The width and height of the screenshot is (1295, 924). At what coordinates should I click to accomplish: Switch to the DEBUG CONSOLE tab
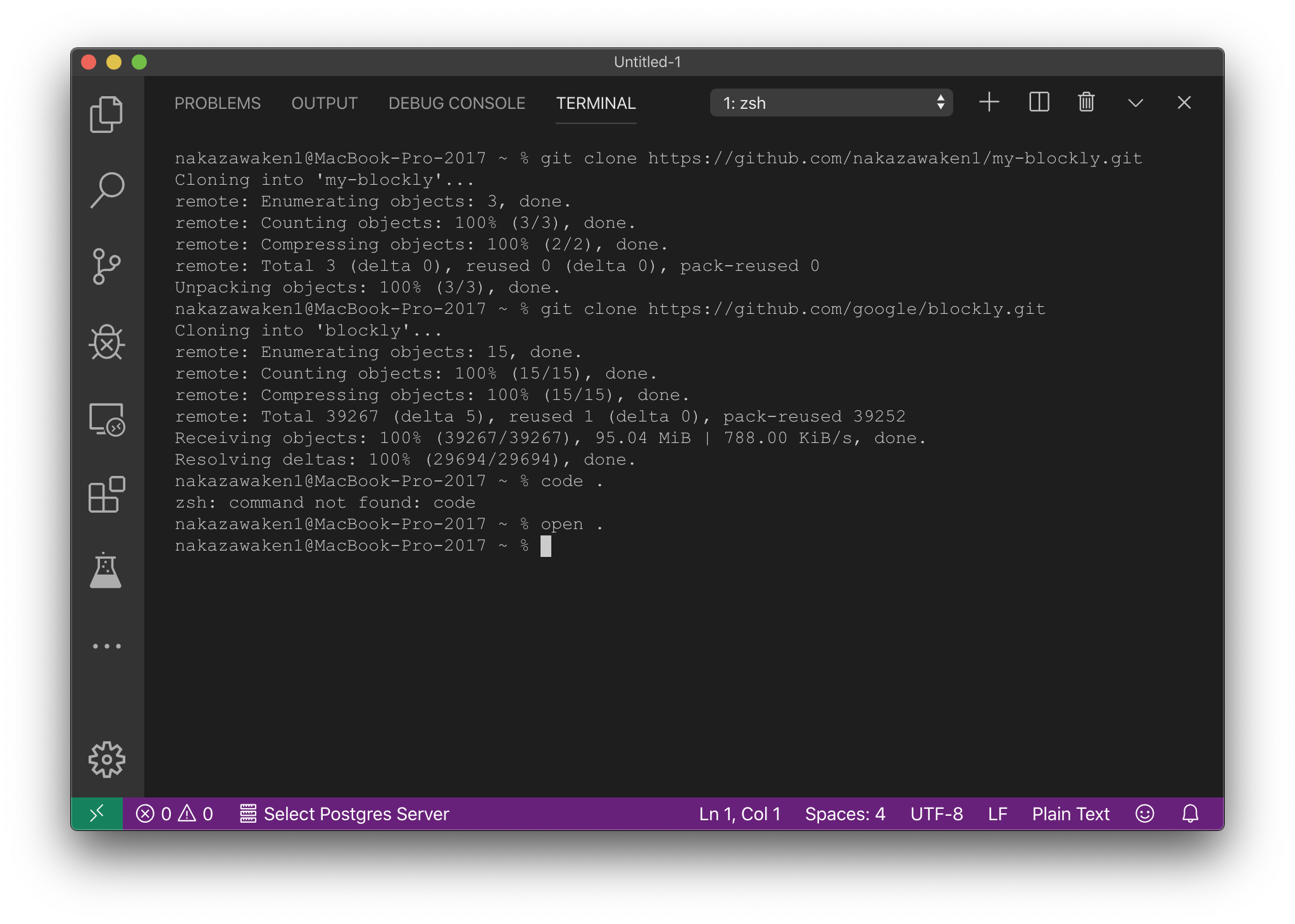(456, 103)
